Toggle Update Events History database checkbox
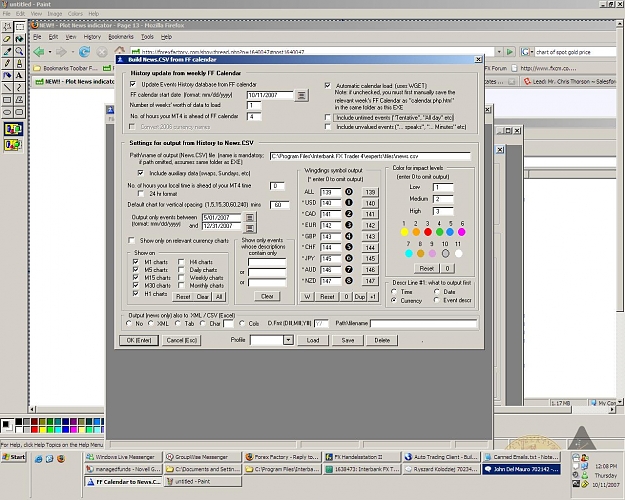This screenshot has height=500, width=625. point(133,84)
